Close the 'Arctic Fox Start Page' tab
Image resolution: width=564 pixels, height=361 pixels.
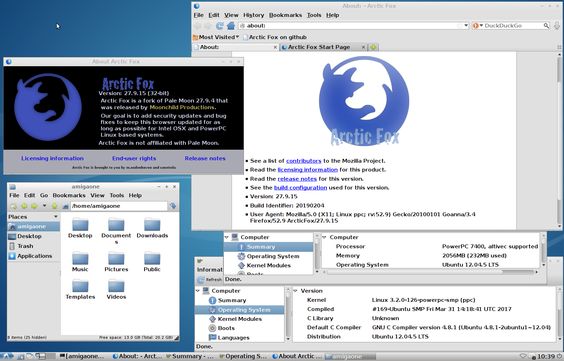click(363, 47)
